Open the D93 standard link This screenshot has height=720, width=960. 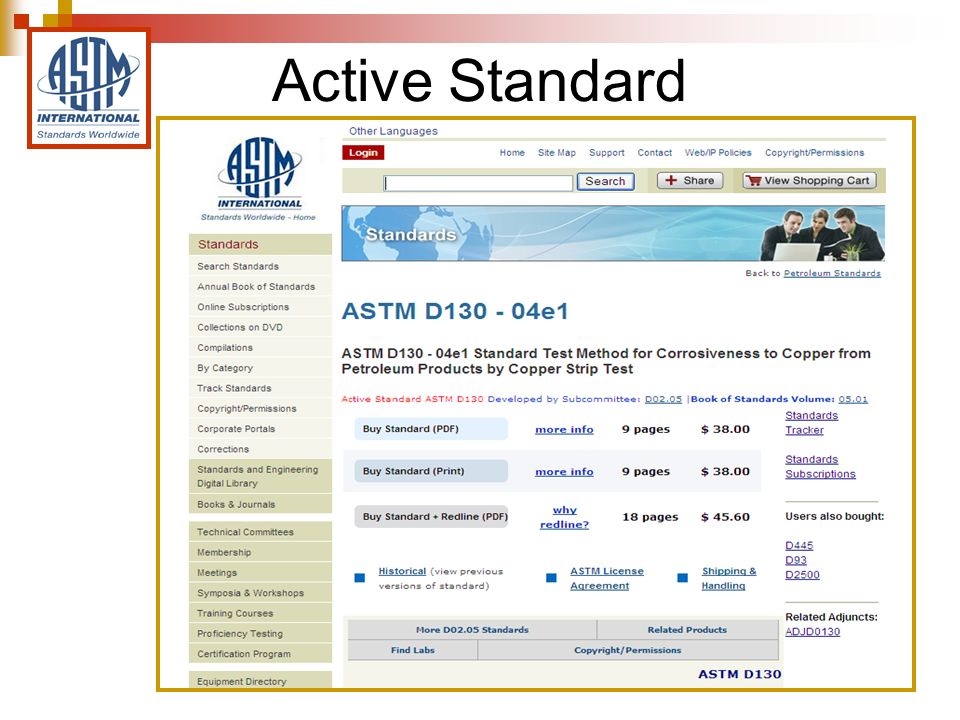(796, 560)
